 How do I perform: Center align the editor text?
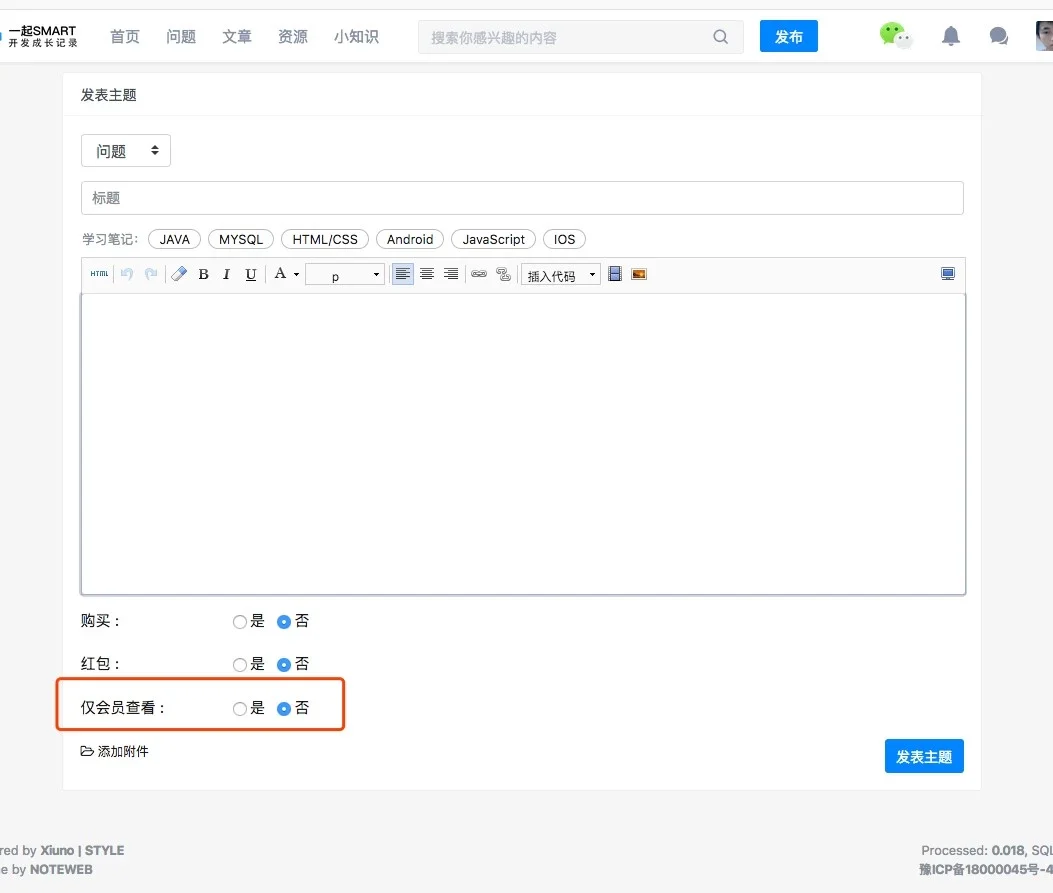[x=427, y=274]
